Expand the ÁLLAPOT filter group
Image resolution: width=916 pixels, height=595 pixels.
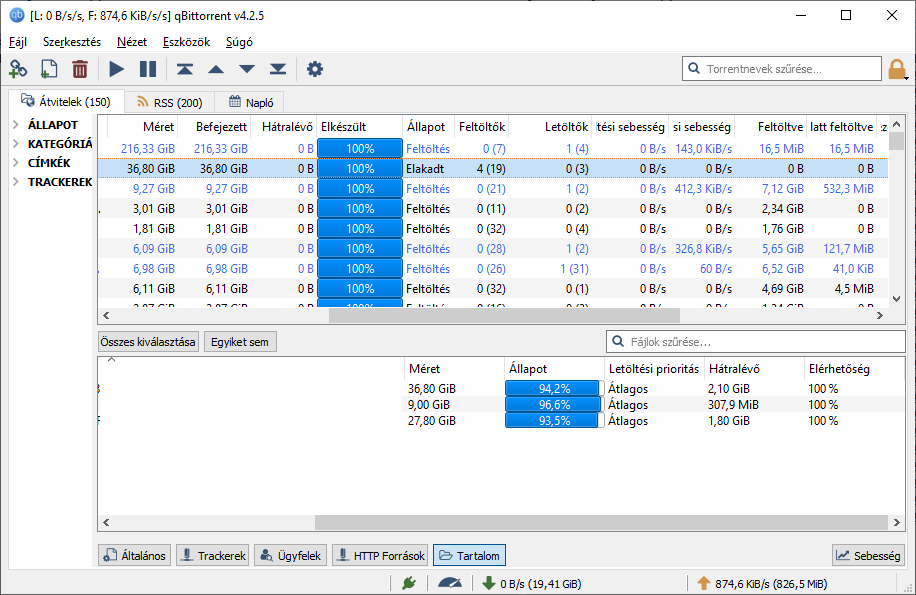(x=16, y=124)
